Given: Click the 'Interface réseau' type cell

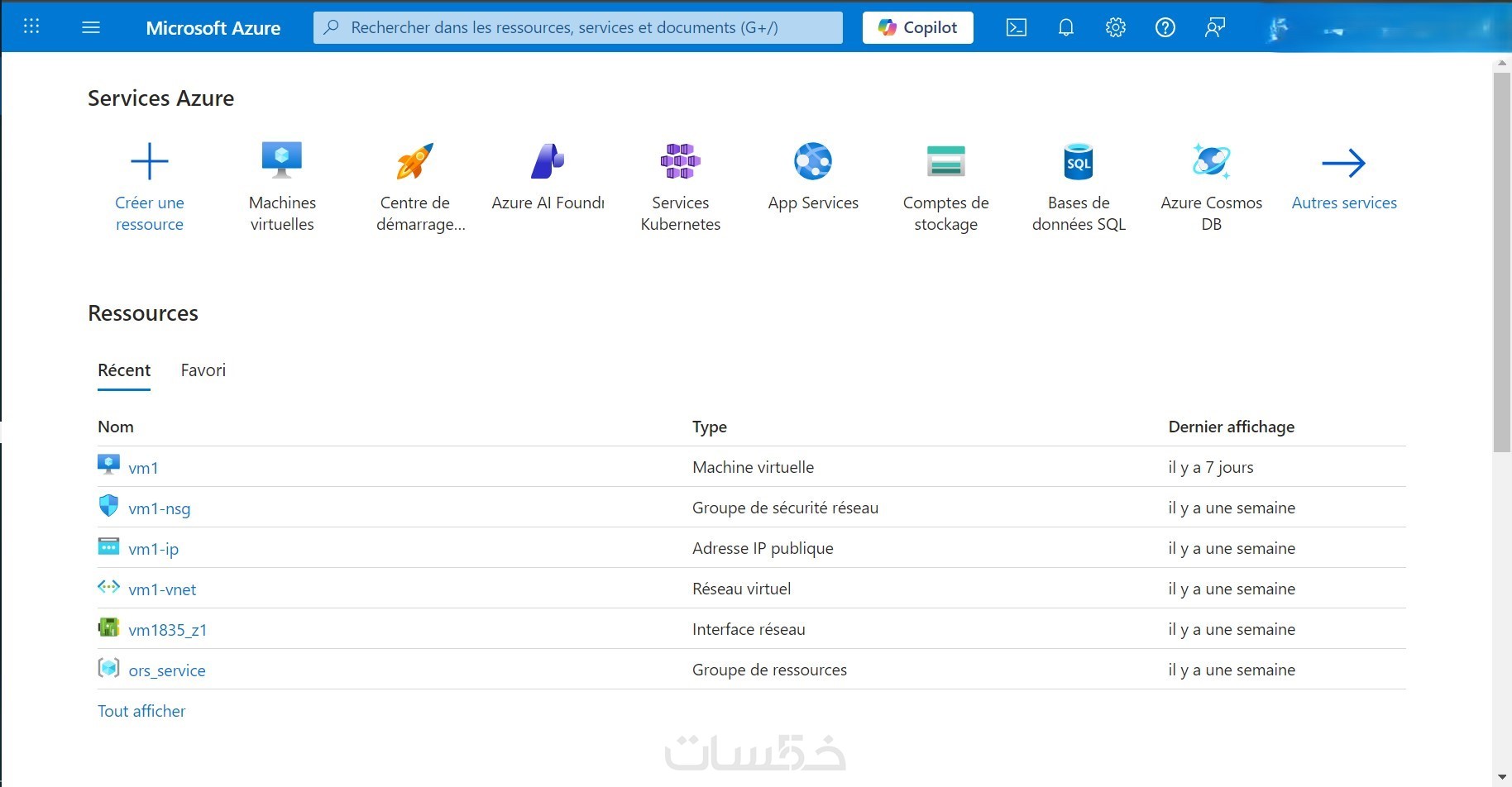Looking at the screenshot, I should coord(749,629).
